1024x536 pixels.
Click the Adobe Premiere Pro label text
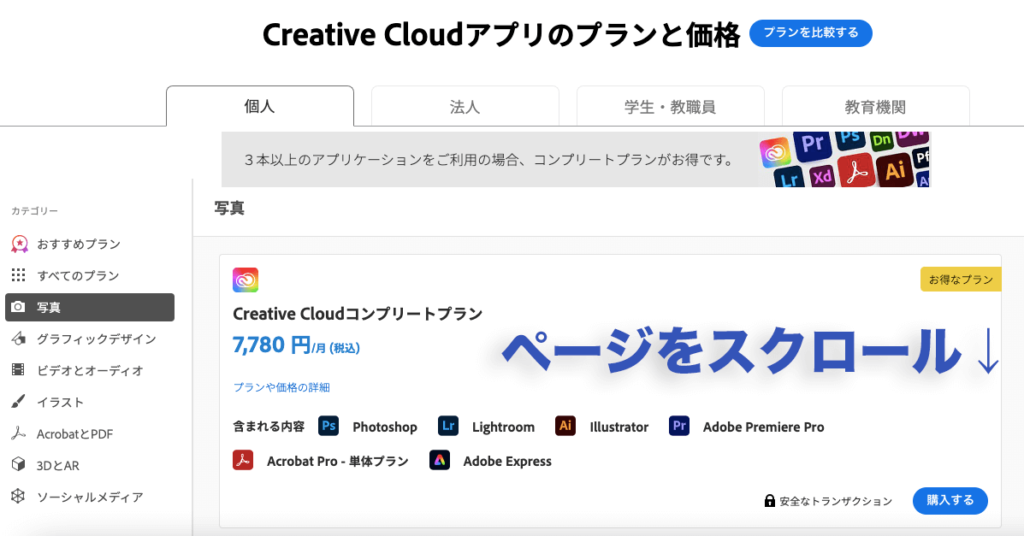coord(763,427)
